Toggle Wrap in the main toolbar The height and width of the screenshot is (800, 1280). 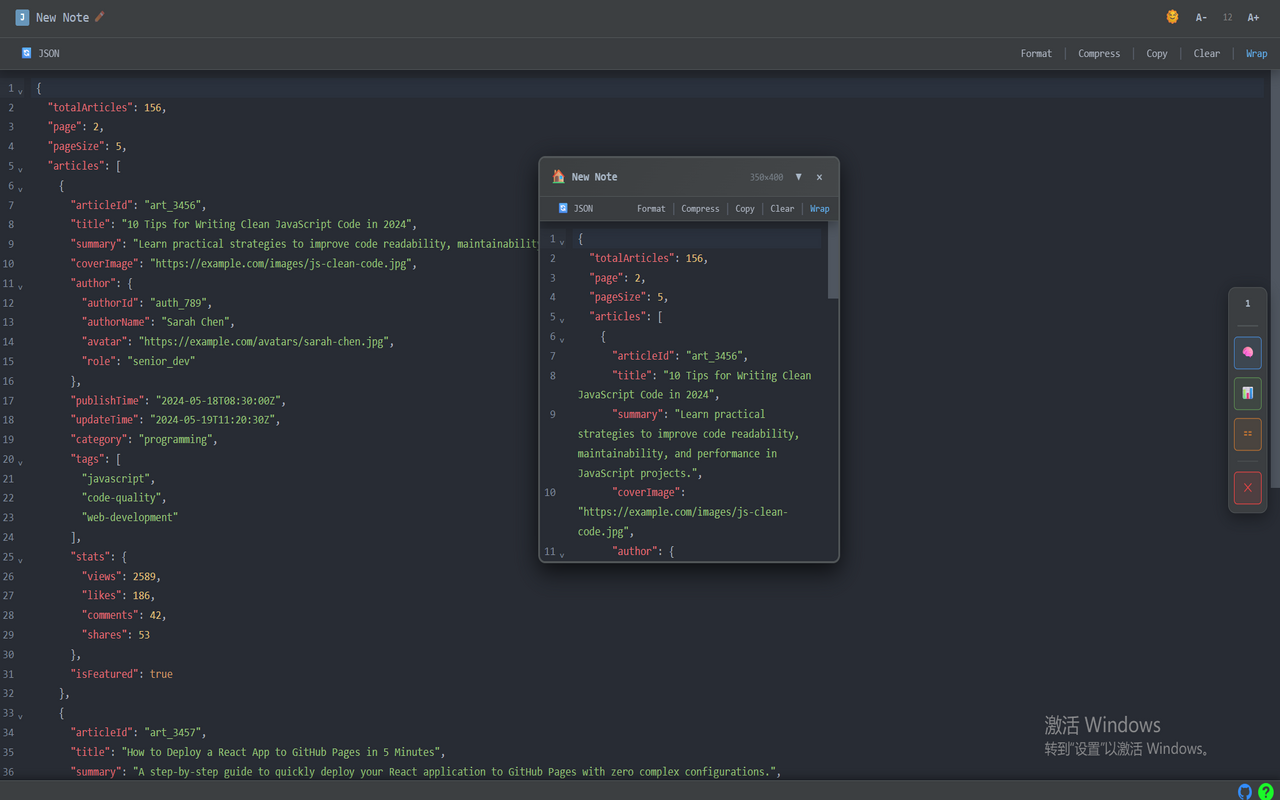coord(1256,53)
